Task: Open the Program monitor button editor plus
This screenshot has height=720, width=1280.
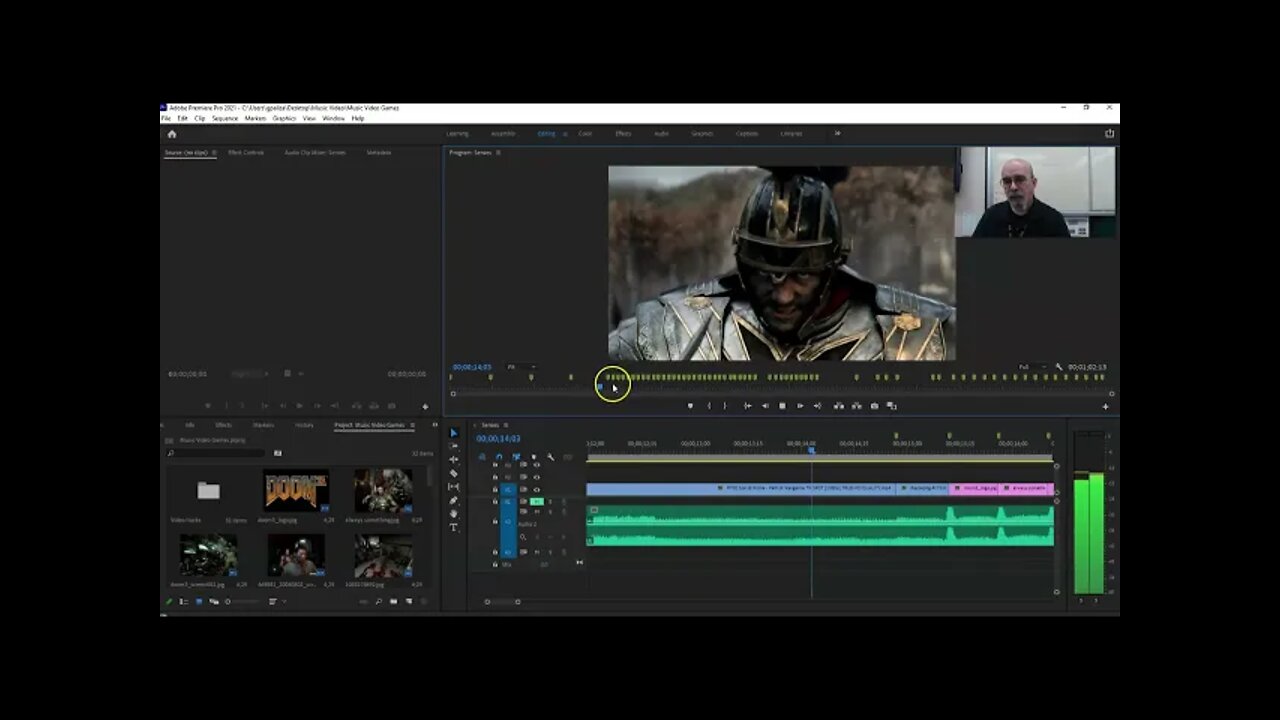Action: coord(1105,407)
